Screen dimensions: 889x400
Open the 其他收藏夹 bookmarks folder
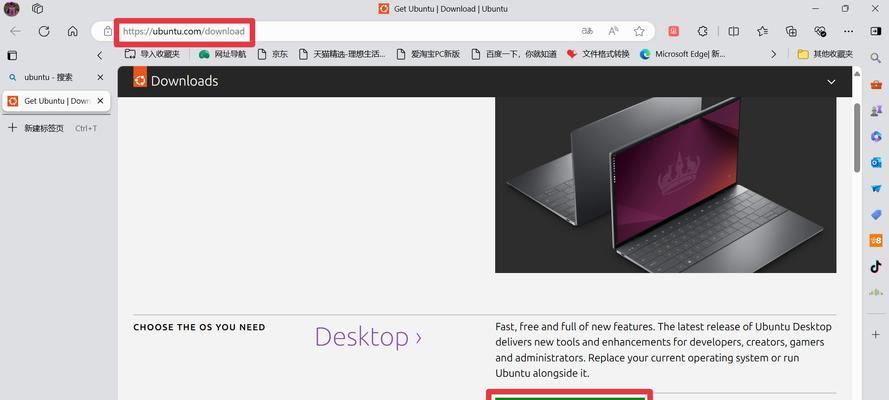click(x=825, y=54)
